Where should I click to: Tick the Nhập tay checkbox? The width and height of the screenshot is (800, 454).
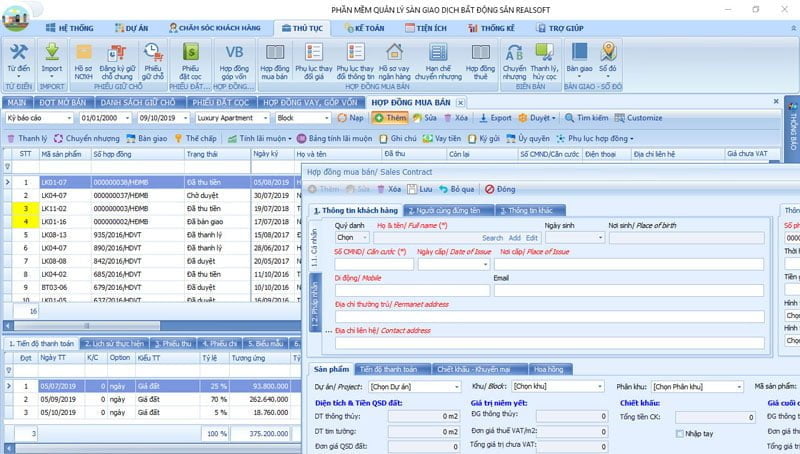(x=679, y=433)
